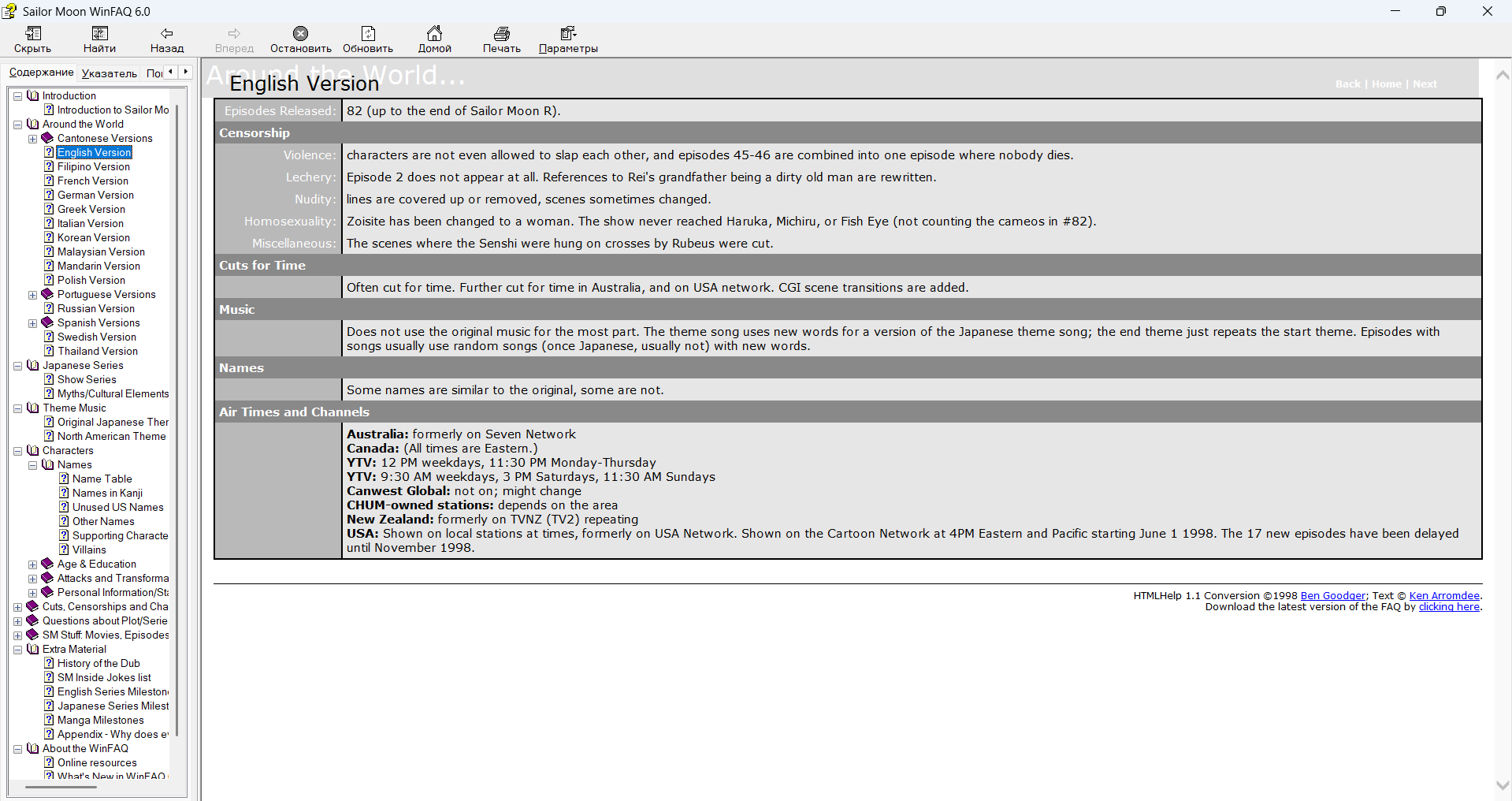1512x801 pixels.
Task: Collapse the Around the World section
Action: tap(17, 125)
